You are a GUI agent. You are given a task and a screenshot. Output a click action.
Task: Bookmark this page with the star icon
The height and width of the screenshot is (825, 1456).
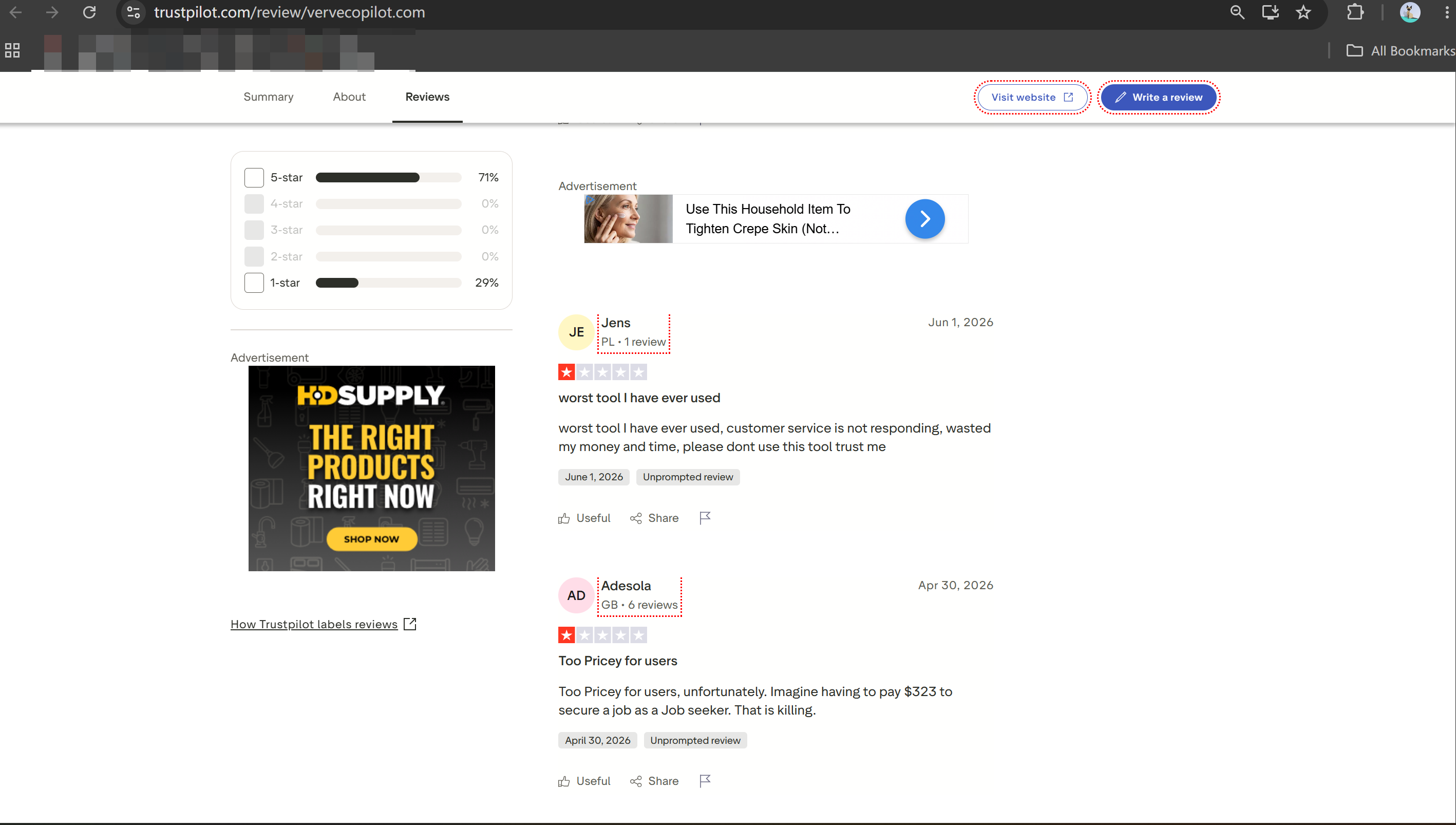(x=1303, y=12)
